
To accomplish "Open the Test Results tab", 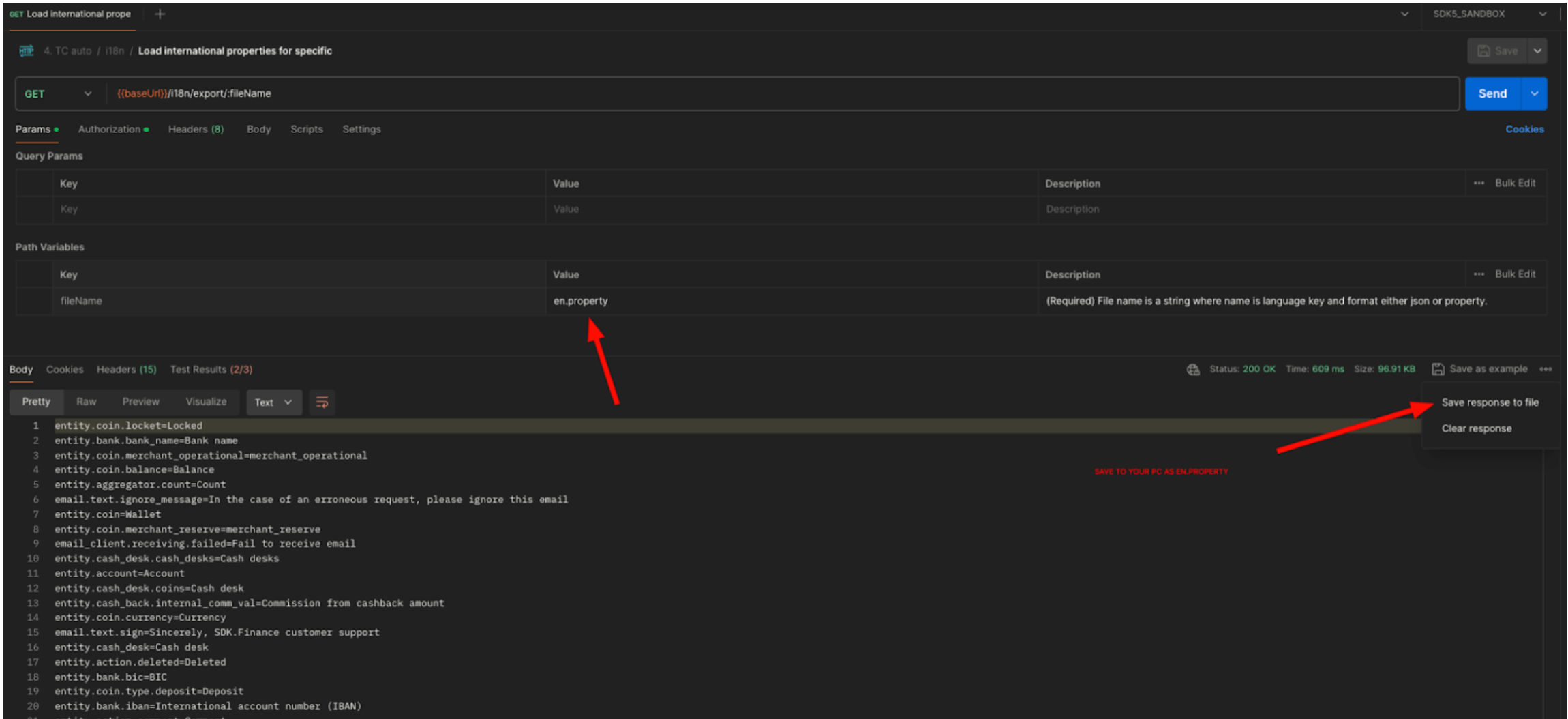I will tap(212, 369).
